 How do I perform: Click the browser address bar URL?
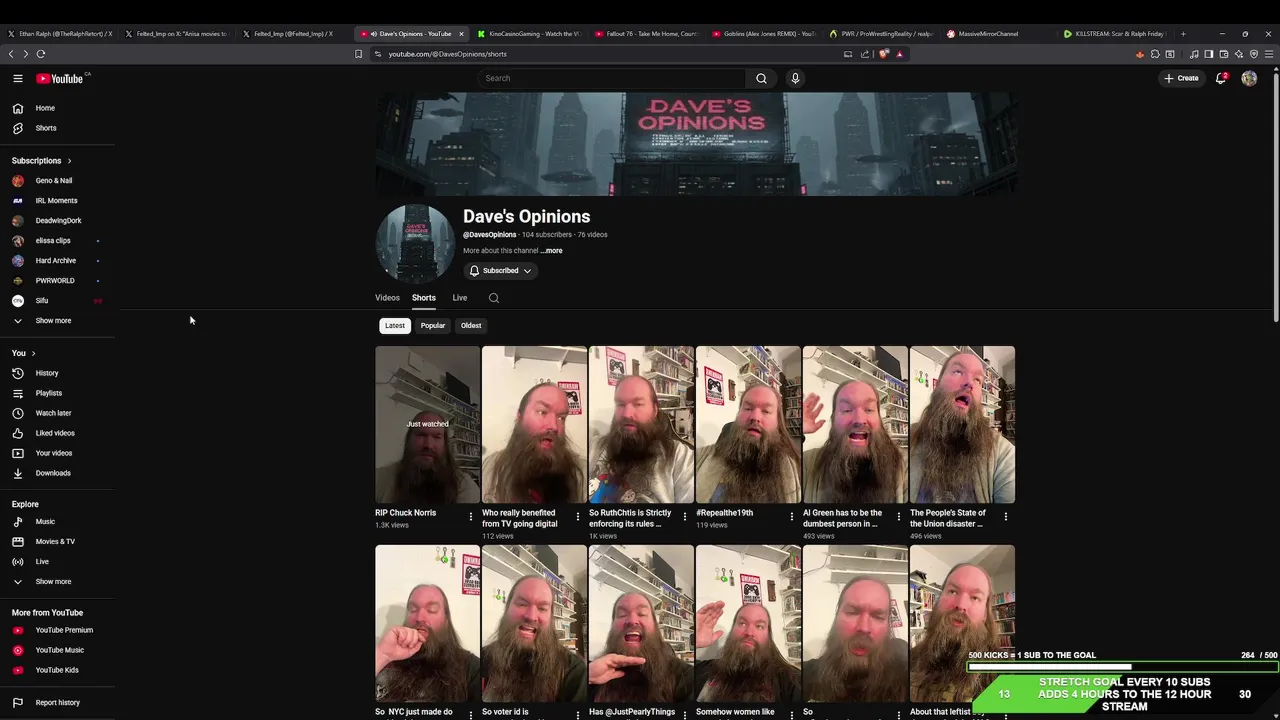click(x=447, y=54)
